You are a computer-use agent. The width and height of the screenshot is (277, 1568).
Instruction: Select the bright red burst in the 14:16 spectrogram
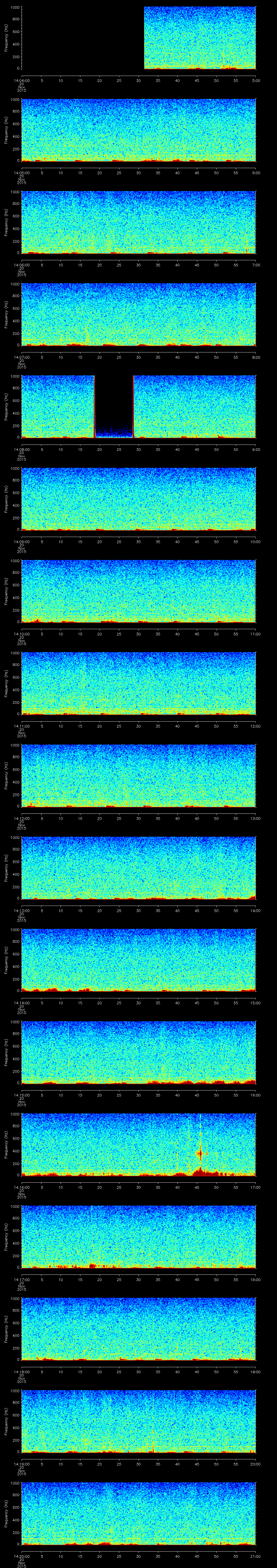(x=200, y=1152)
